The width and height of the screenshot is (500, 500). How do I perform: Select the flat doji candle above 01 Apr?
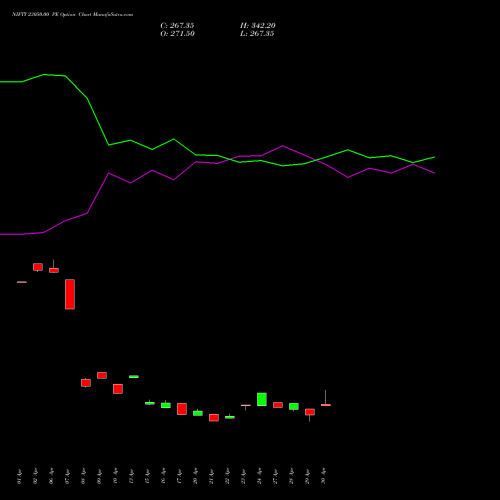[22, 282]
